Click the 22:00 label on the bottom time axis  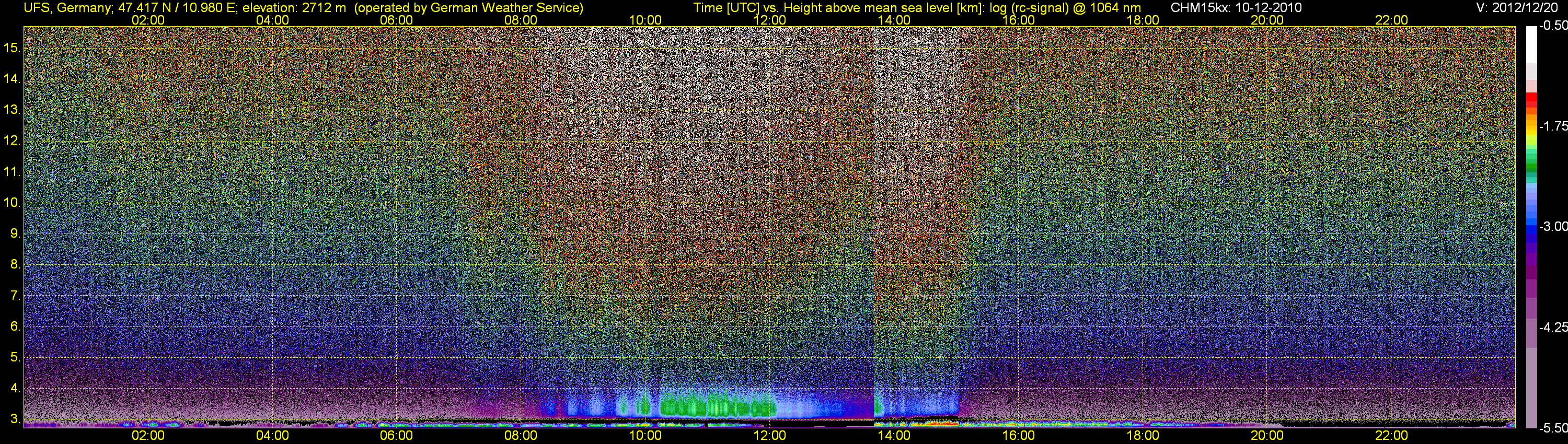point(1391,436)
